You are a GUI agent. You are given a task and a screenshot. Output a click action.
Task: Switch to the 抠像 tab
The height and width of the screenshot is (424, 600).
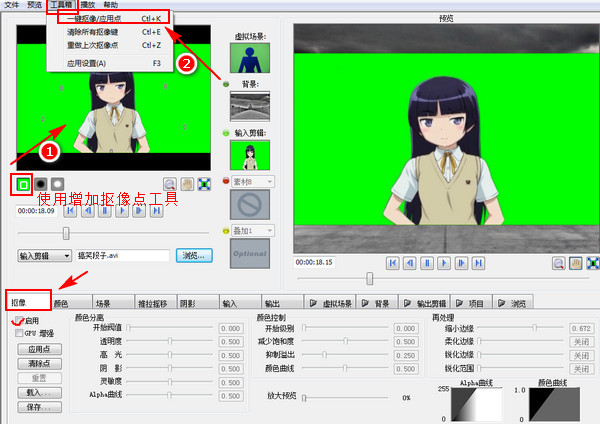(29, 302)
